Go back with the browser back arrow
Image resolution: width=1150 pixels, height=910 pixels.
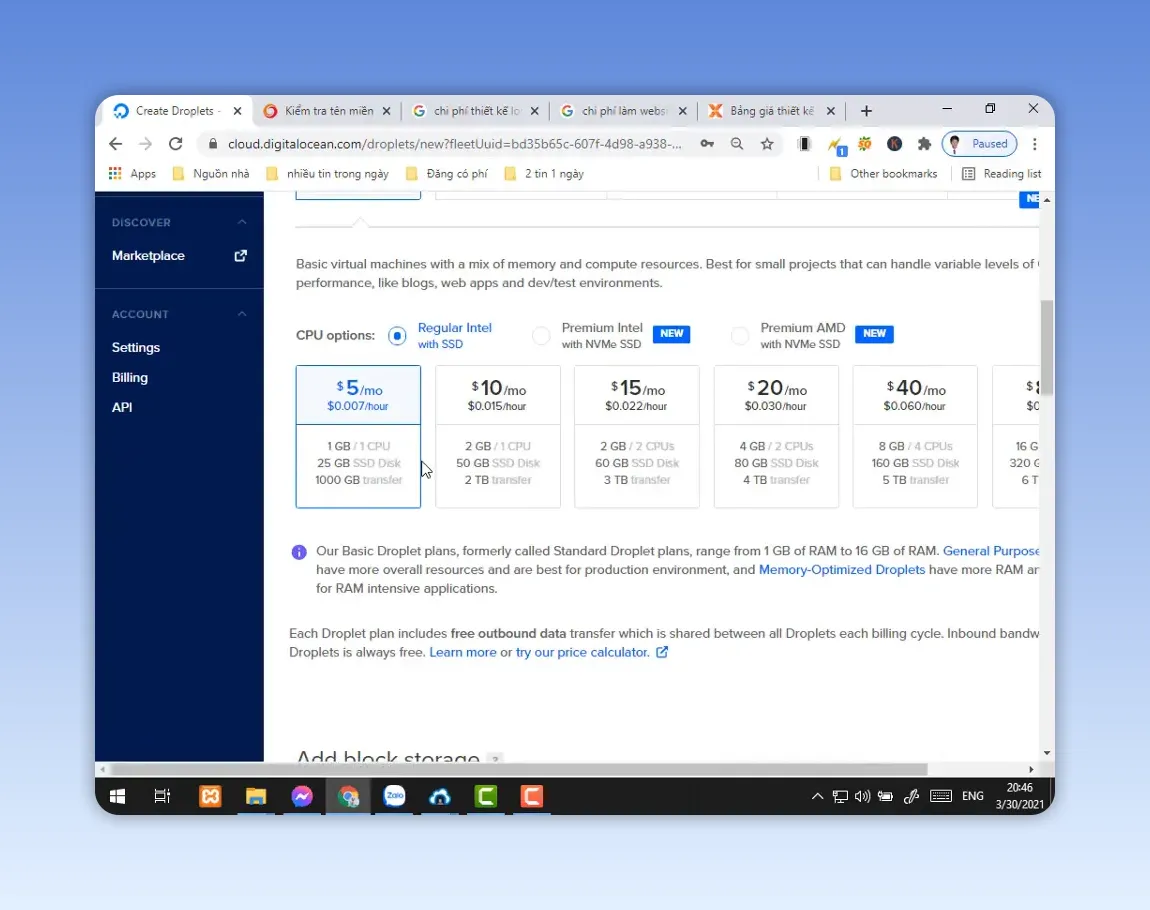(x=115, y=144)
